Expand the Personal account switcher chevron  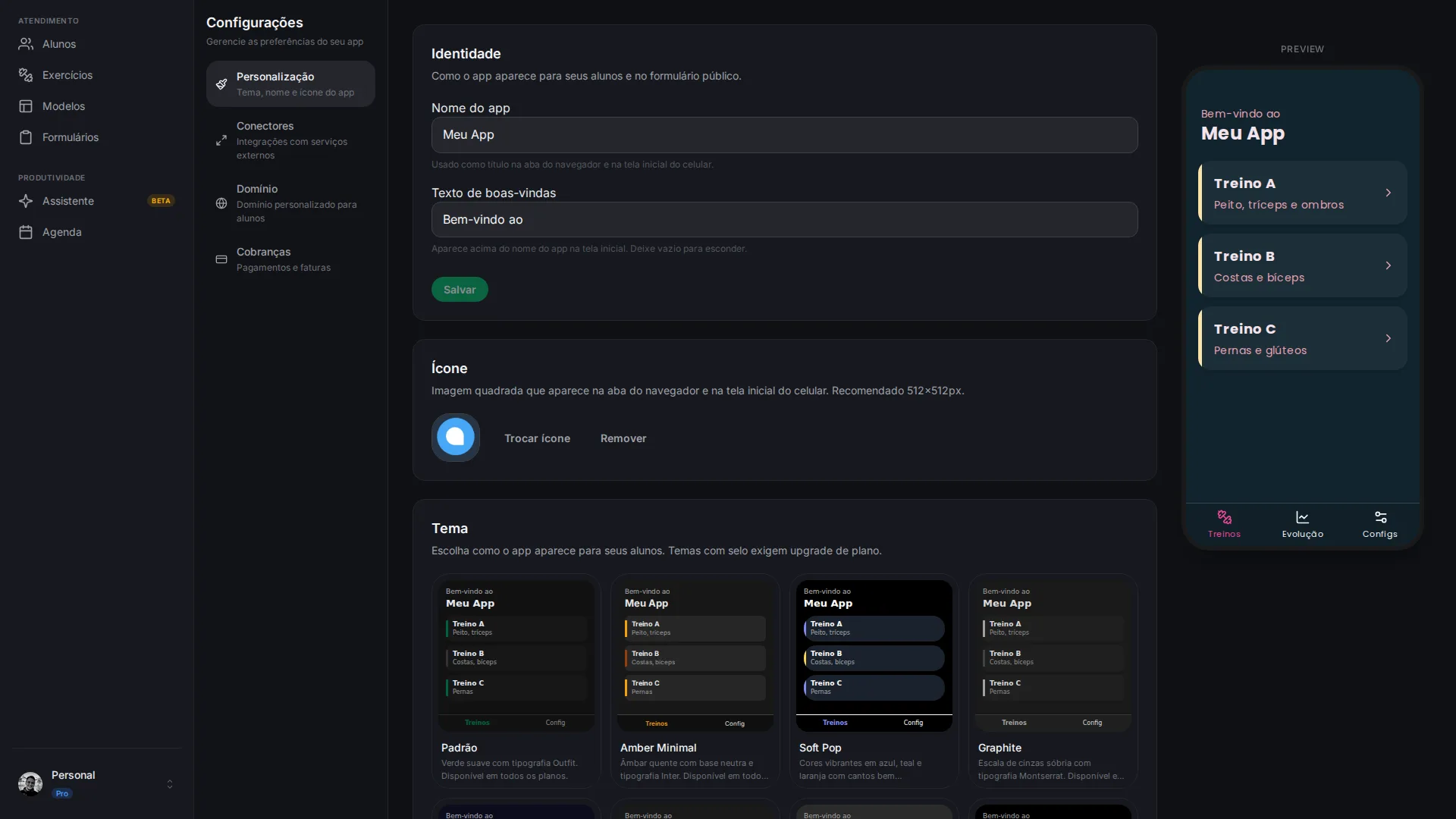click(170, 784)
